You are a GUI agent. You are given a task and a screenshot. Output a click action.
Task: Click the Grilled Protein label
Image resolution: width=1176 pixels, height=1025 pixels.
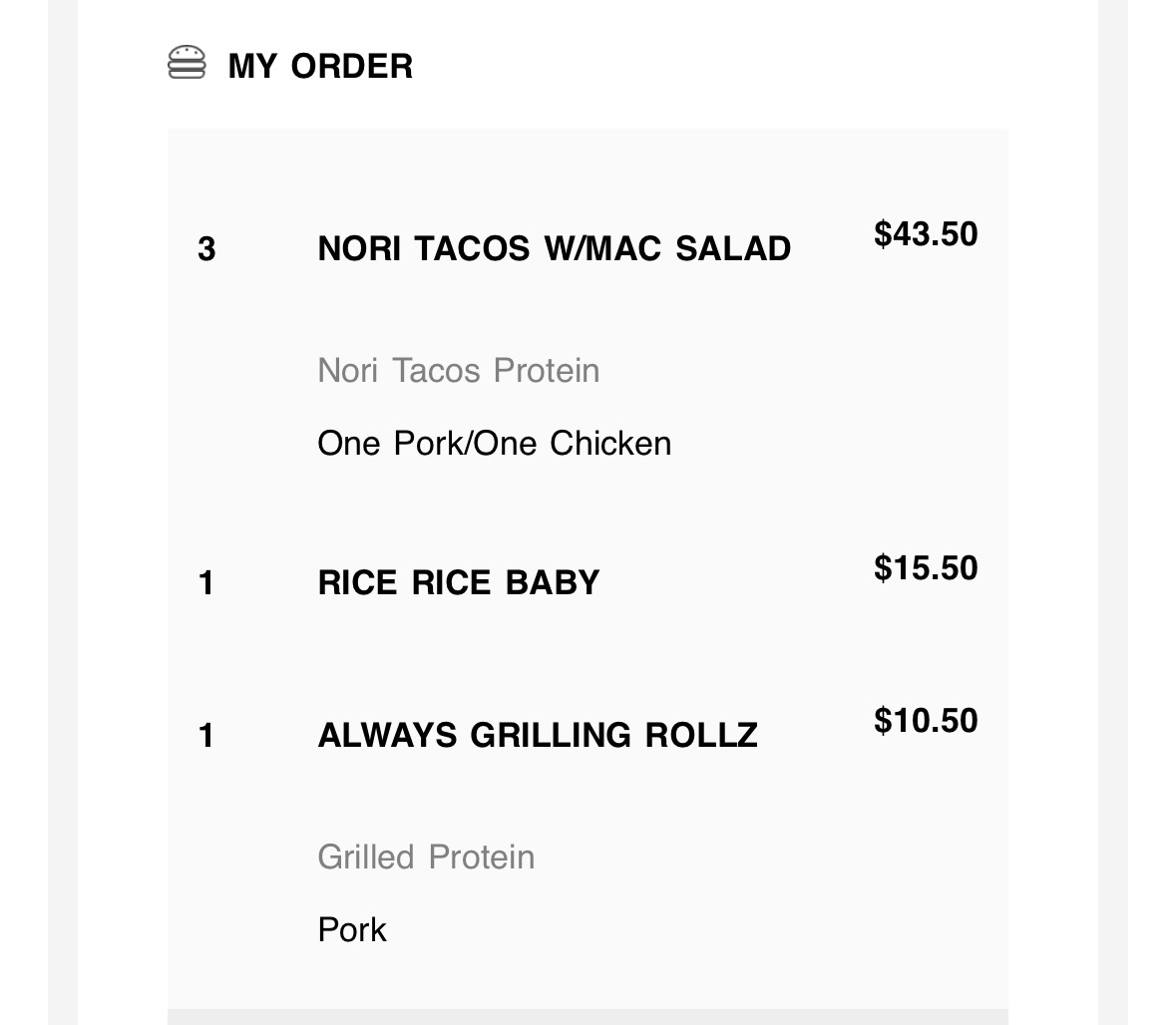coord(426,857)
